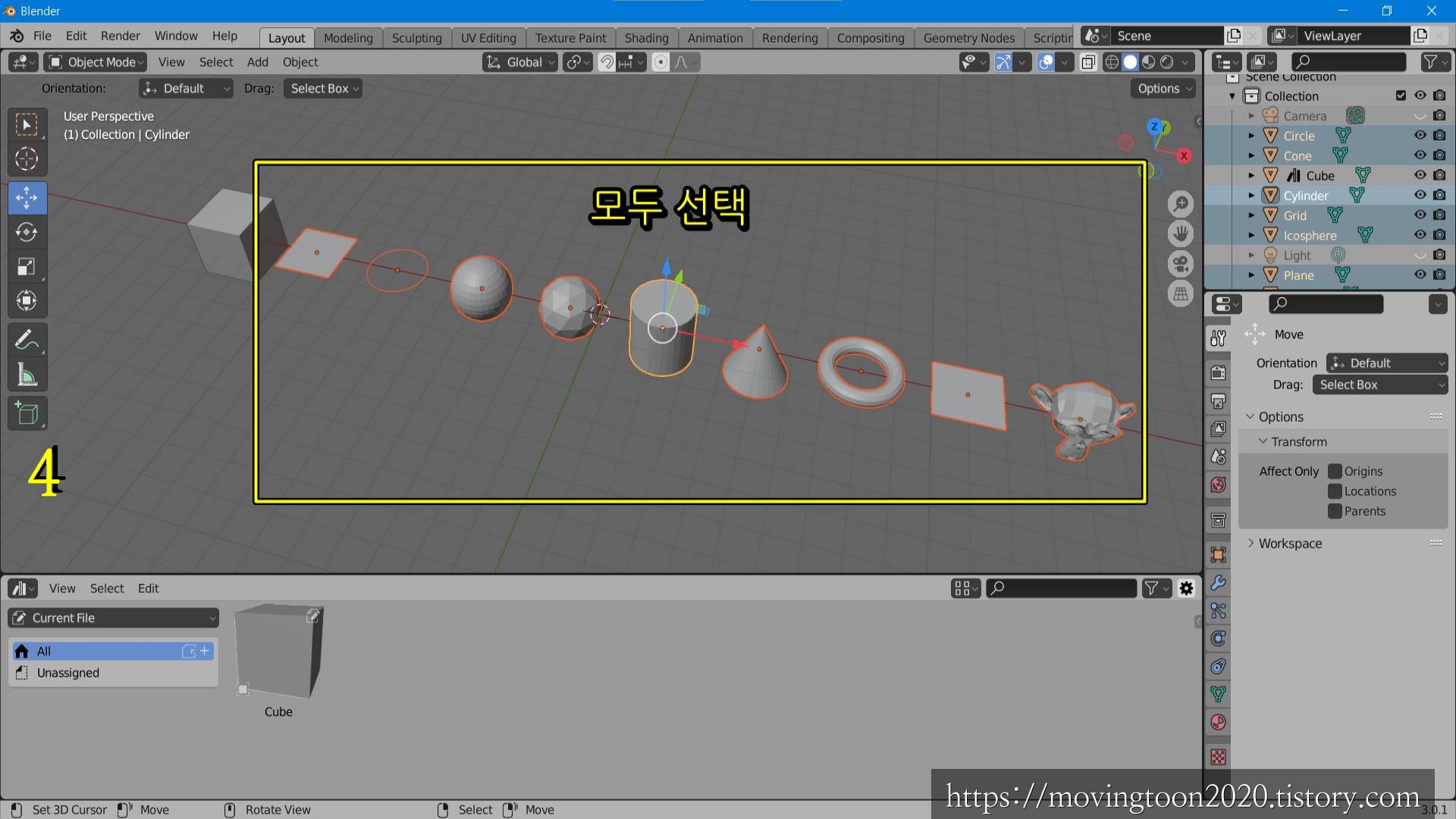1456x819 pixels.
Task: Open the Texture properties checker tab
Action: click(x=1219, y=757)
